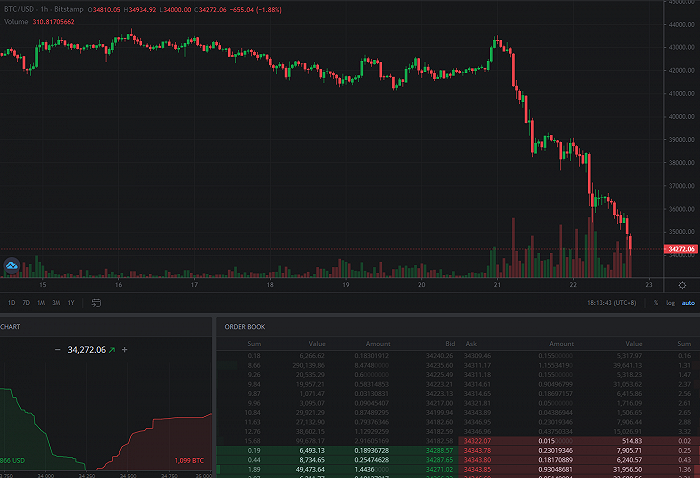The image size is (700, 478).
Task: Click green up arrow beside 34,272.06
Action: point(112,350)
